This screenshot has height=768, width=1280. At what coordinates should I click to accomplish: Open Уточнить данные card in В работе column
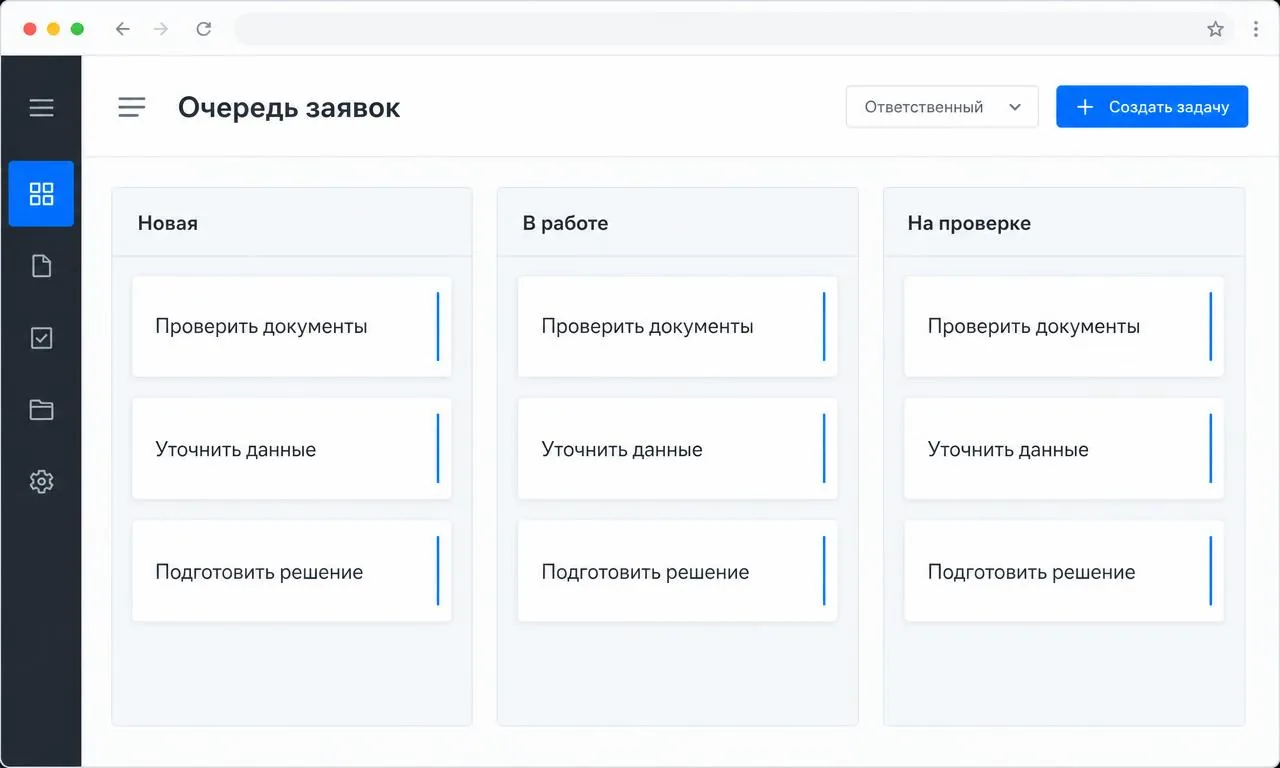pyautogui.click(x=678, y=449)
